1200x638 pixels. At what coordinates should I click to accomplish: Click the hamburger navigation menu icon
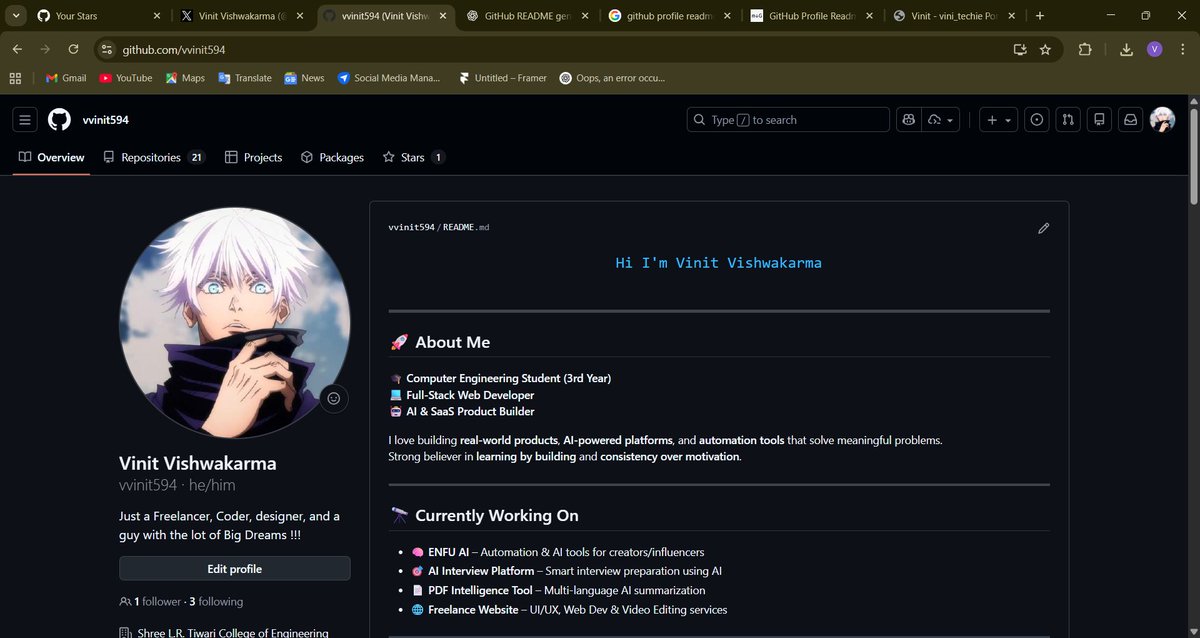pyautogui.click(x=25, y=119)
